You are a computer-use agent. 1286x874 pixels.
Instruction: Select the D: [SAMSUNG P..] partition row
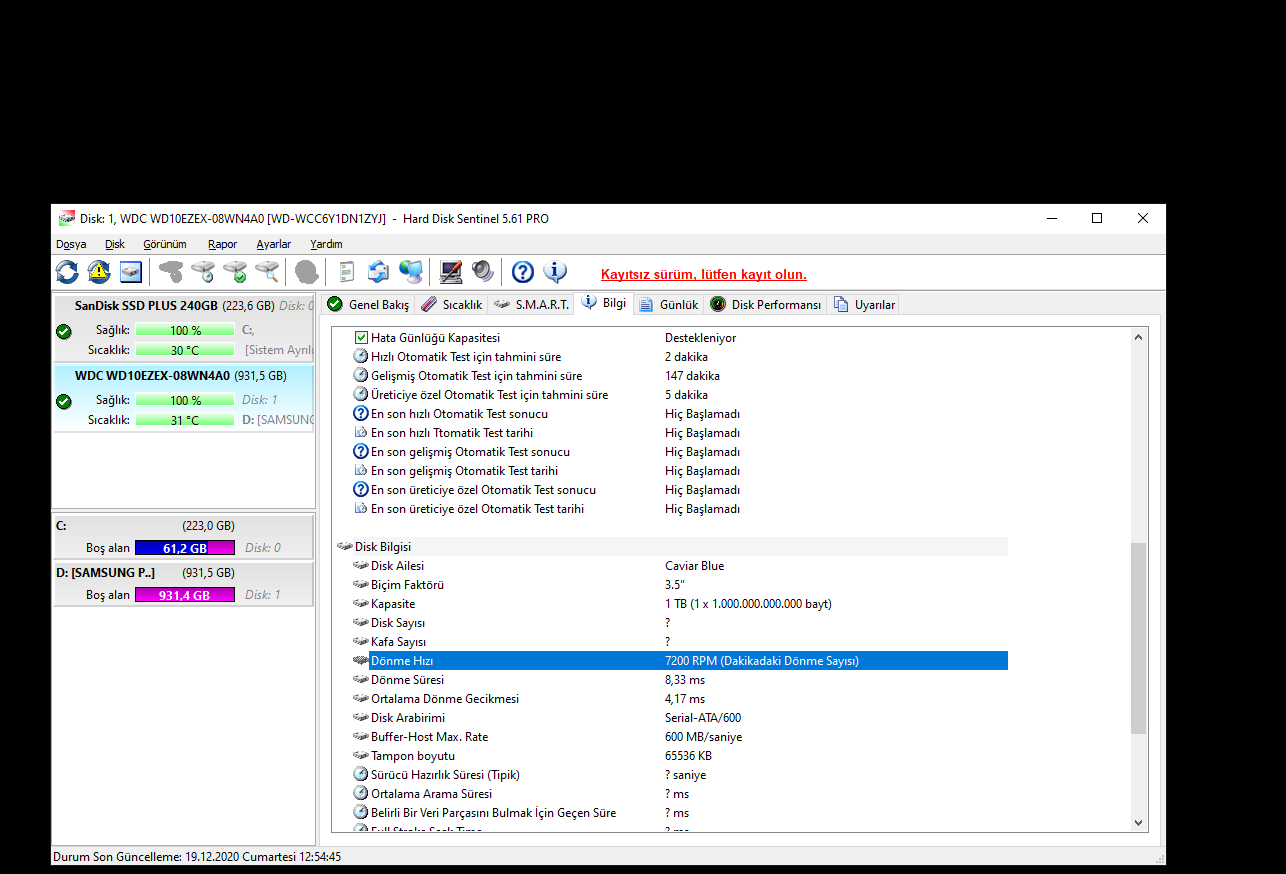coord(183,573)
